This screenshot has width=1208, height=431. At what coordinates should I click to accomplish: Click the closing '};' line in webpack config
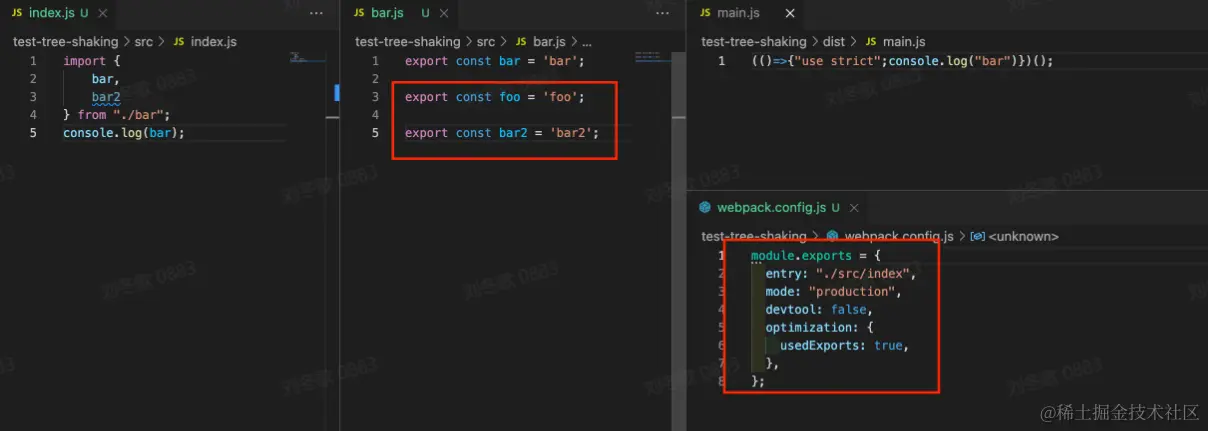click(x=758, y=382)
